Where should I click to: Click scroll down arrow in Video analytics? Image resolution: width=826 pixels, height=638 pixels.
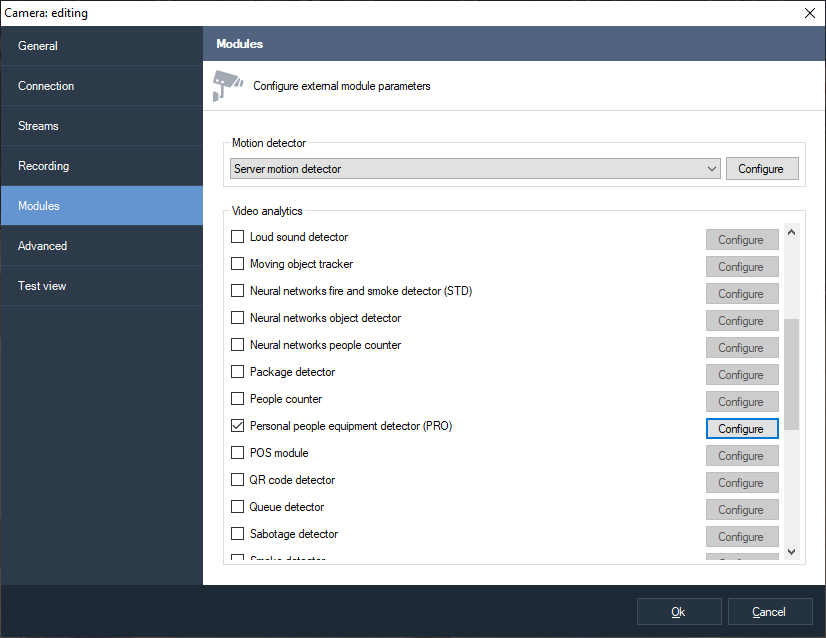[791, 551]
